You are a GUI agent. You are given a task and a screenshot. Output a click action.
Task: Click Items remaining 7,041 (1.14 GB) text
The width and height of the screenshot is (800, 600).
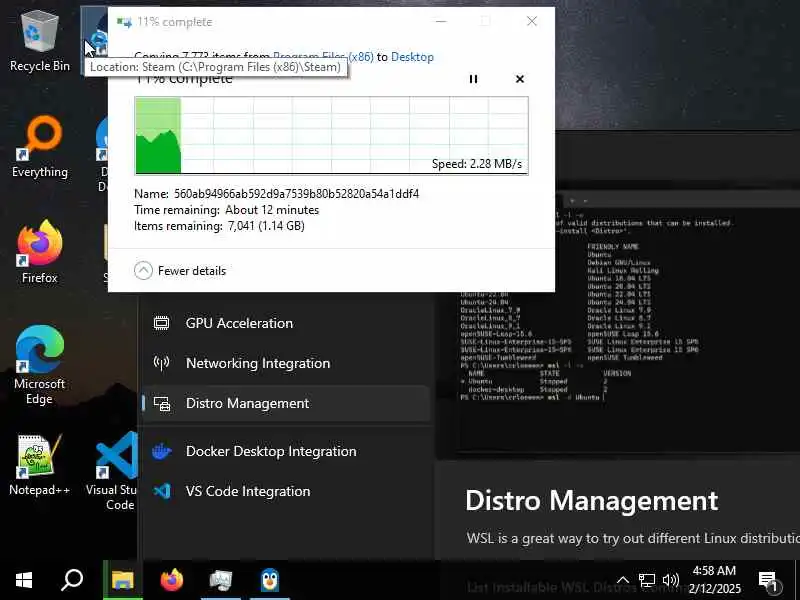[x=219, y=226]
